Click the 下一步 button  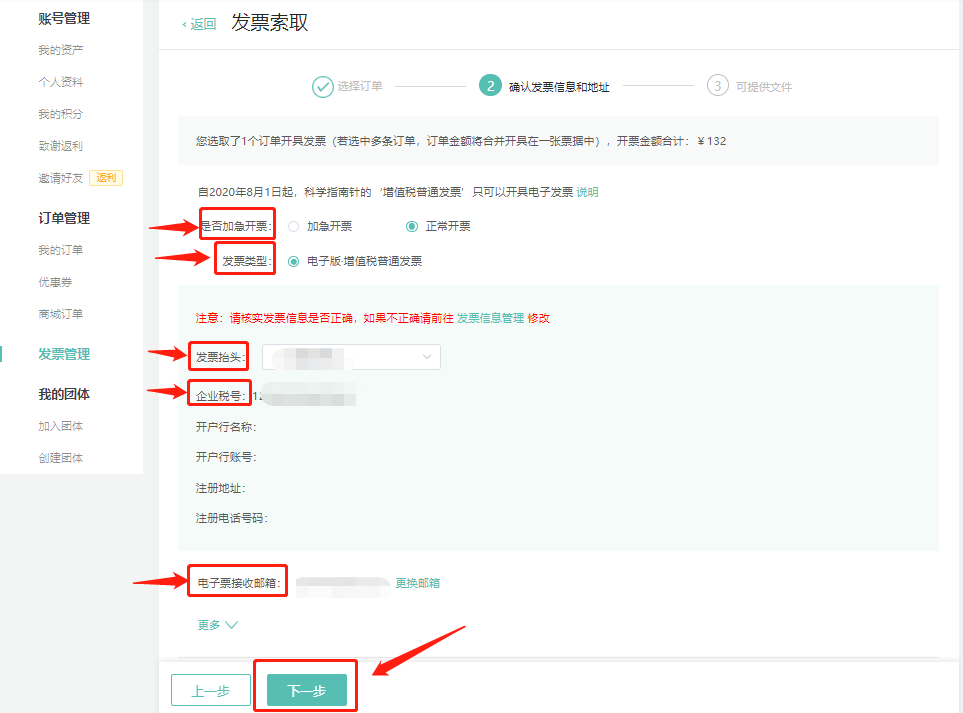click(305, 689)
